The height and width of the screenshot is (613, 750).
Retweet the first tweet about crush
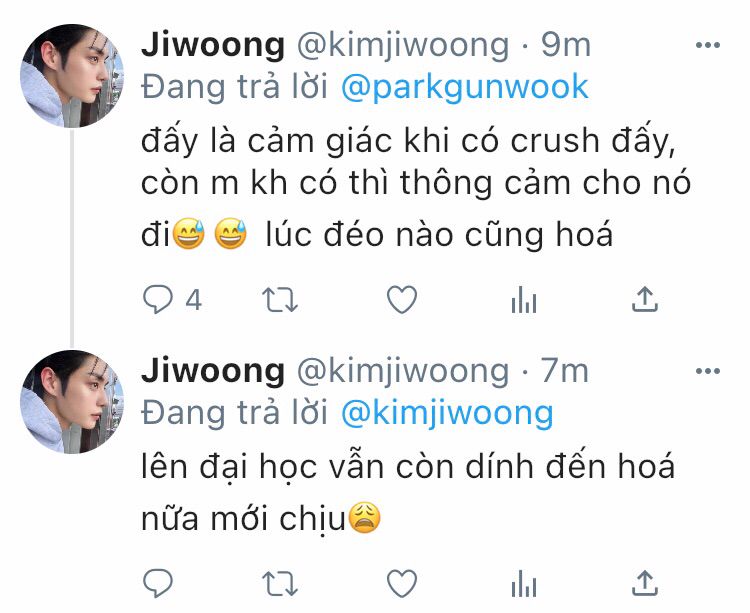coord(280,300)
